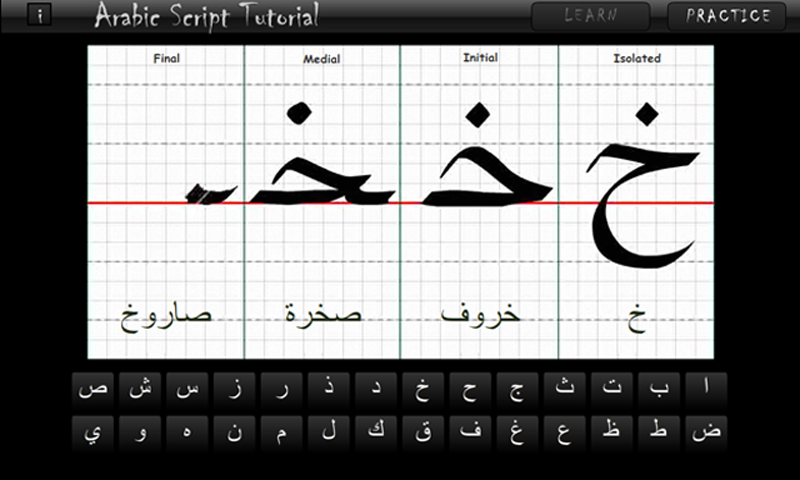Select the letter Ain (ع) key
This screenshot has width=800, height=480.
(x=565, y=433)
